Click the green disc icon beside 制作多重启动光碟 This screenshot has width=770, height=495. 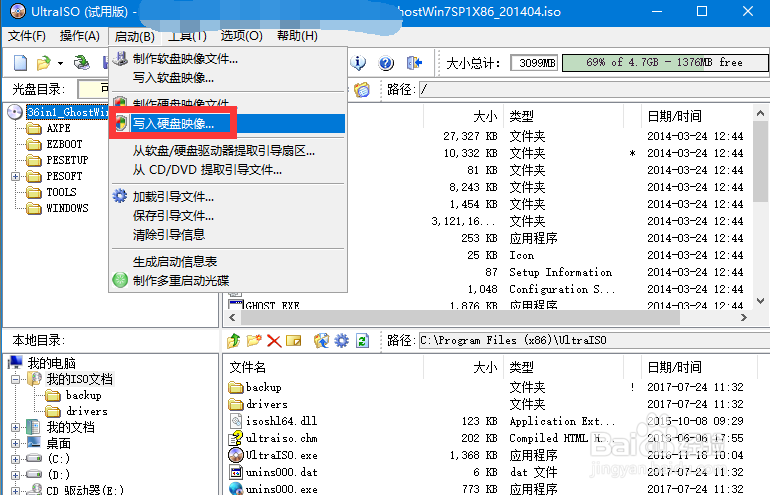click(x=120, y=280)
